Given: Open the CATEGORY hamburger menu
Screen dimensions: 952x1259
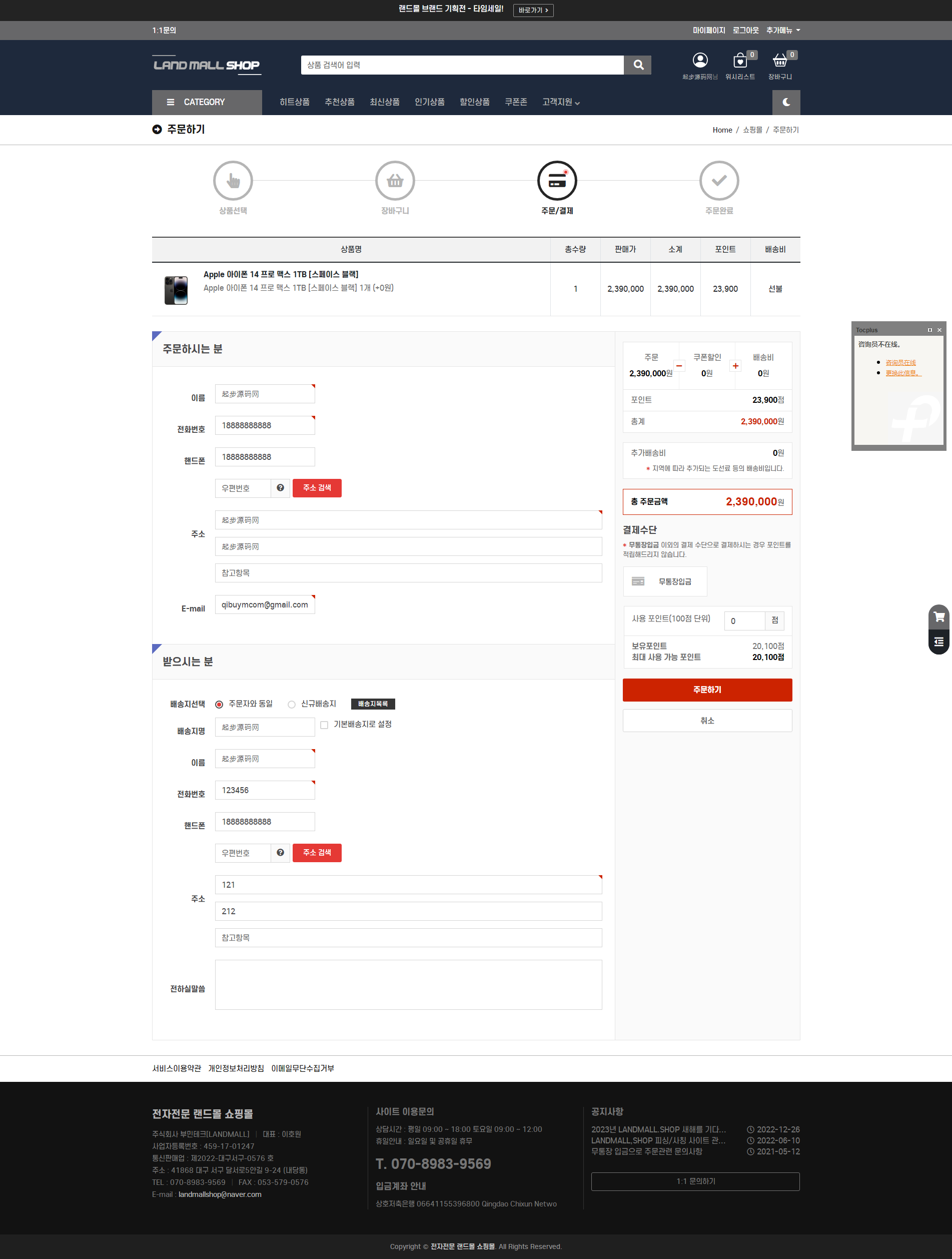Looking at the screenshot, I should click(x=207, y=103).
